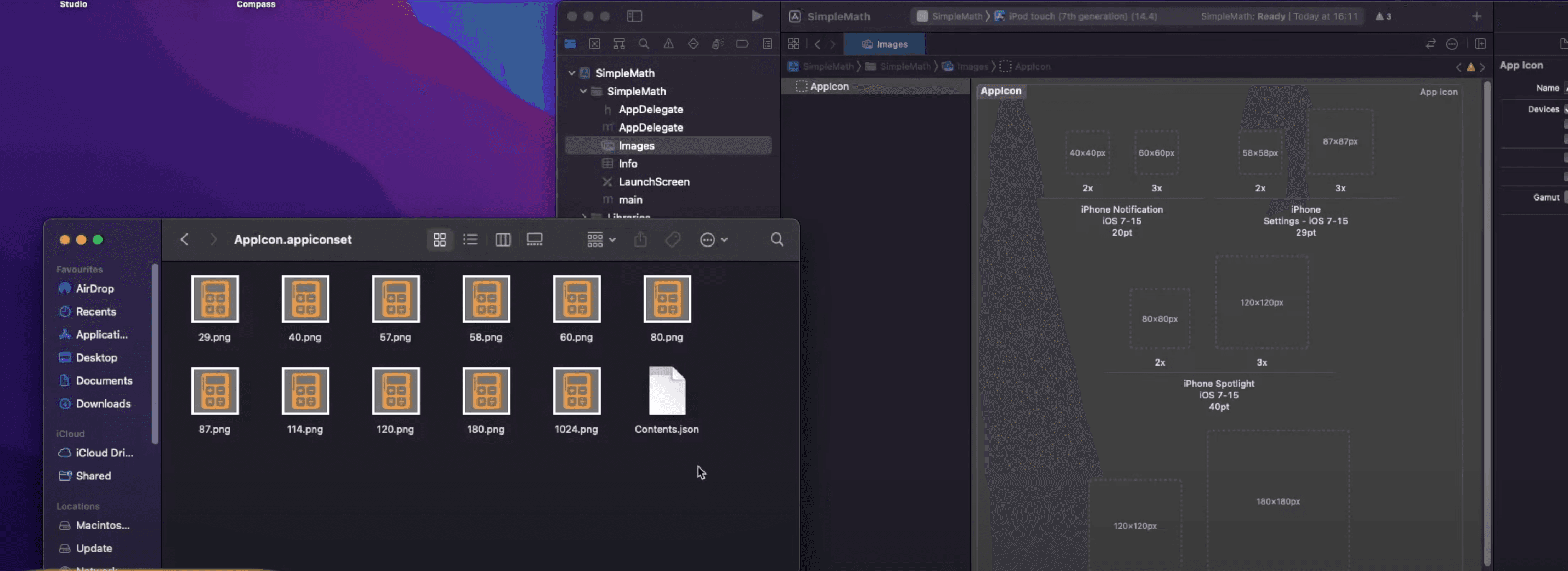Viewport: 1568px width, 571px height.
Task: Switch Finder to icon view
Action: [440, 239]
